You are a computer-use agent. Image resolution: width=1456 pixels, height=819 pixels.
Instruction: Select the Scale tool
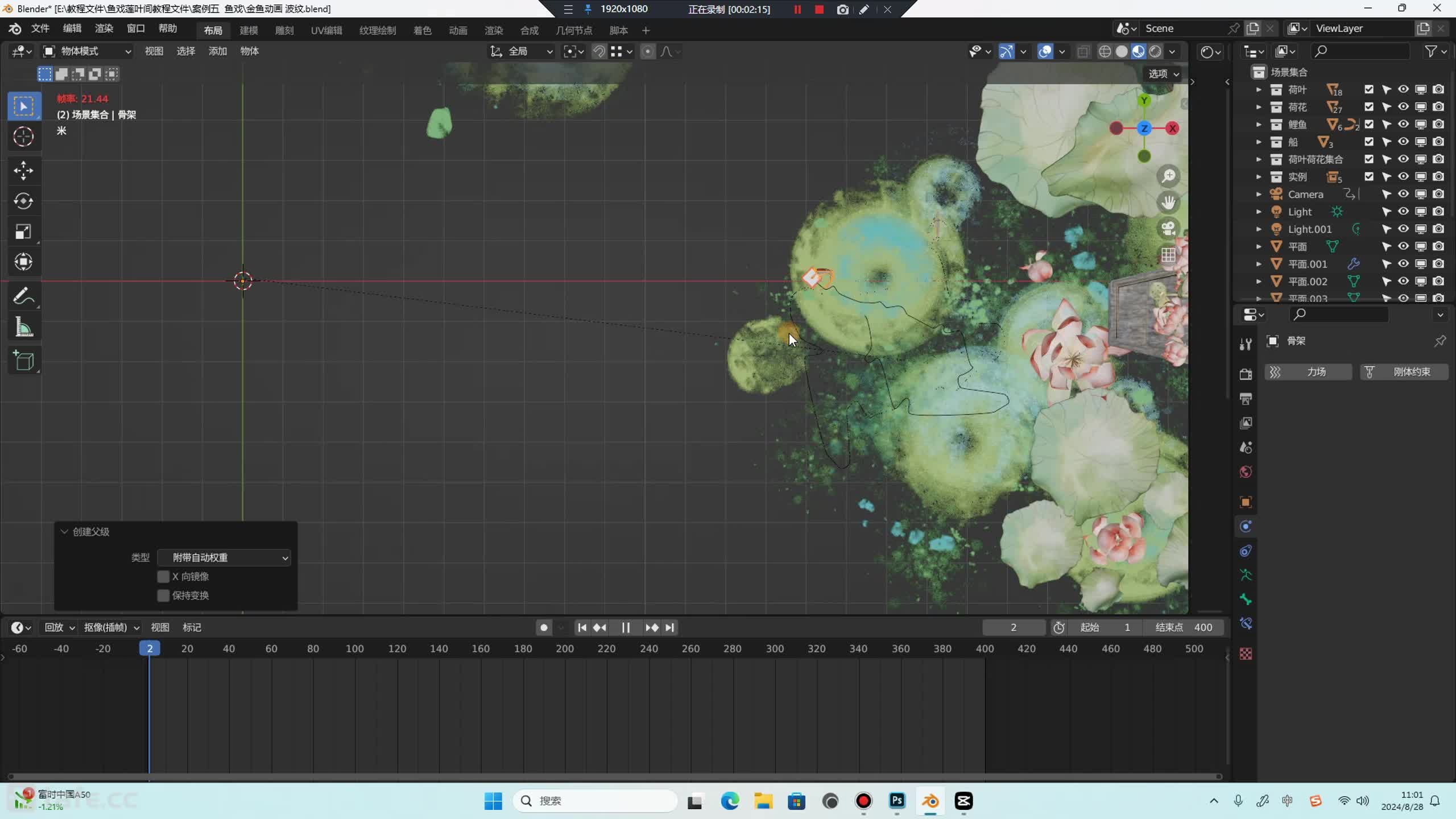(x=23, y=231)
